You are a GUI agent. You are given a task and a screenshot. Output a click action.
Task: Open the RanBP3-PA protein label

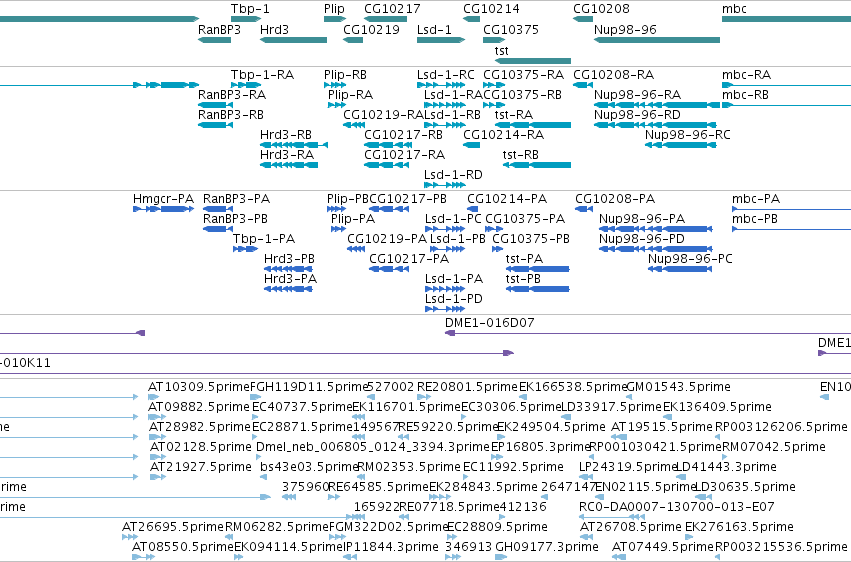(x=236, y=199)
